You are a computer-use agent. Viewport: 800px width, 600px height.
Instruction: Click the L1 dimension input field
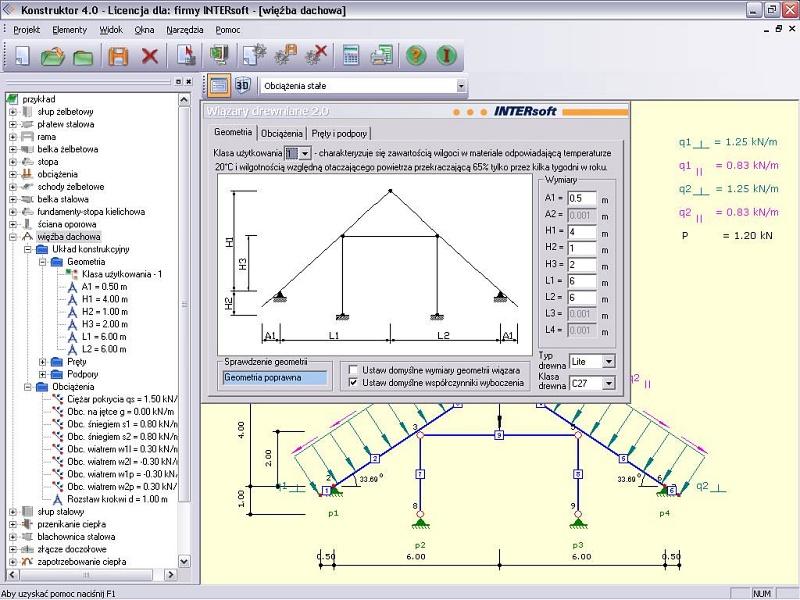pos(582,281)
